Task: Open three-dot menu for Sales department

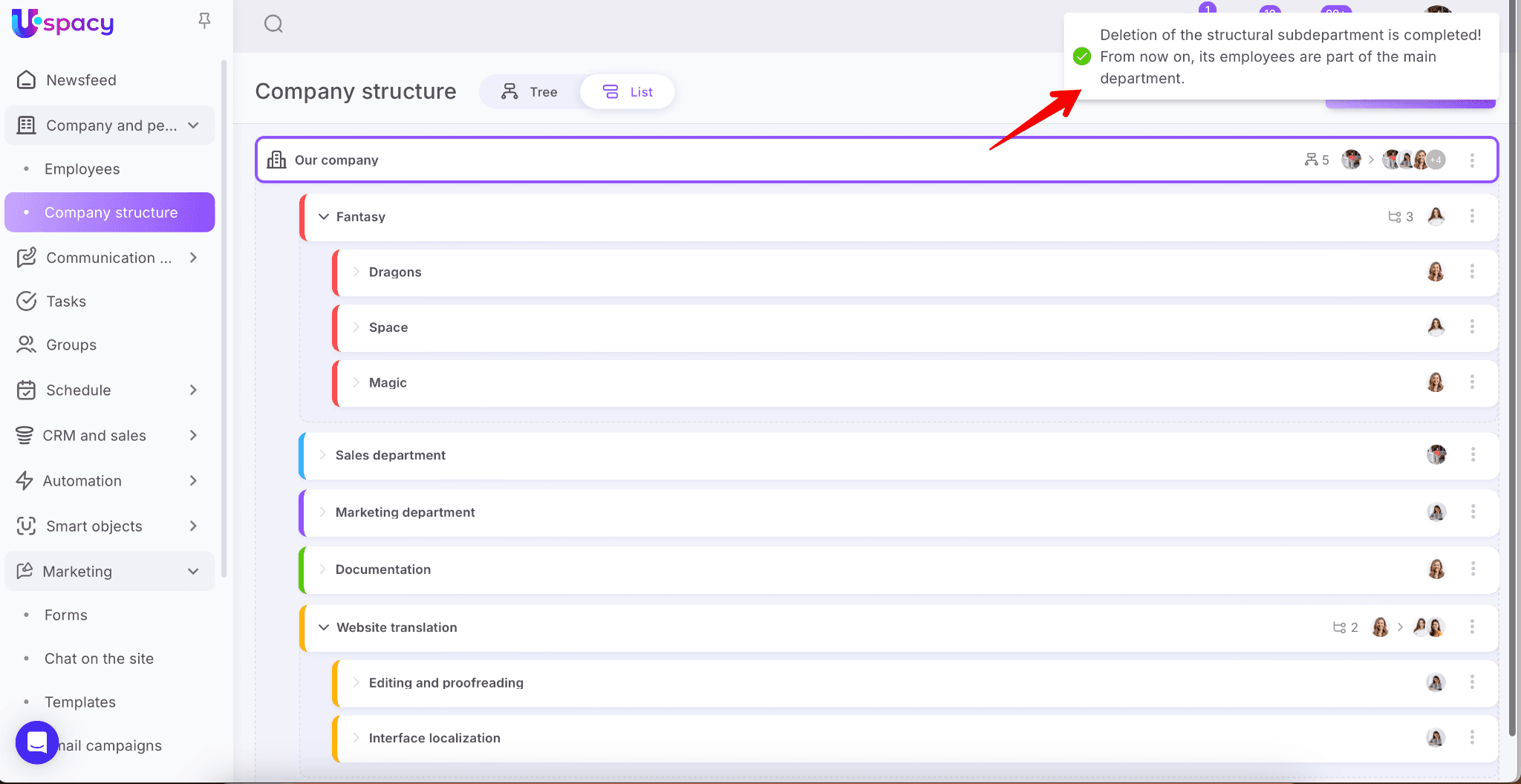Action: coord(1473,454)
